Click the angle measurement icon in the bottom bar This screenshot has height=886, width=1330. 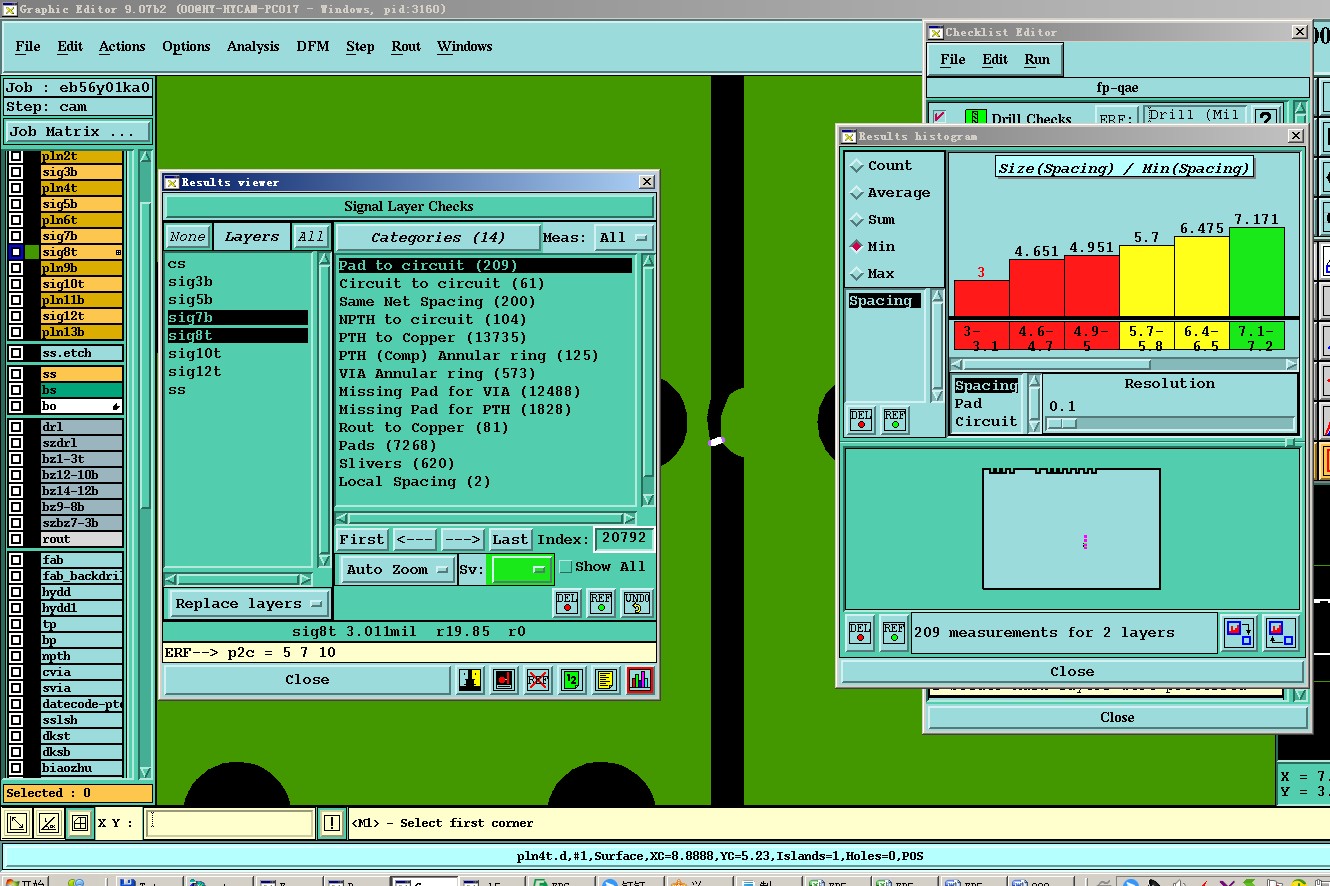(x=49, y=824)
